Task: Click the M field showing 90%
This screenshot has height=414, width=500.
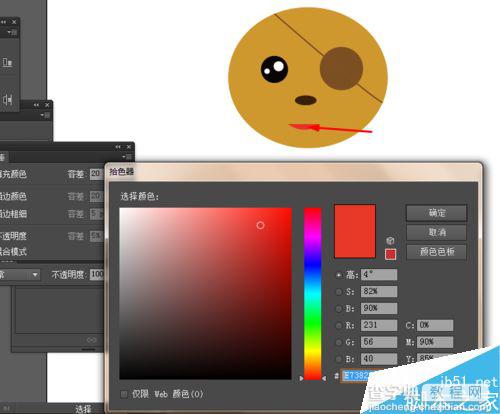Action: tap(435, 342)
